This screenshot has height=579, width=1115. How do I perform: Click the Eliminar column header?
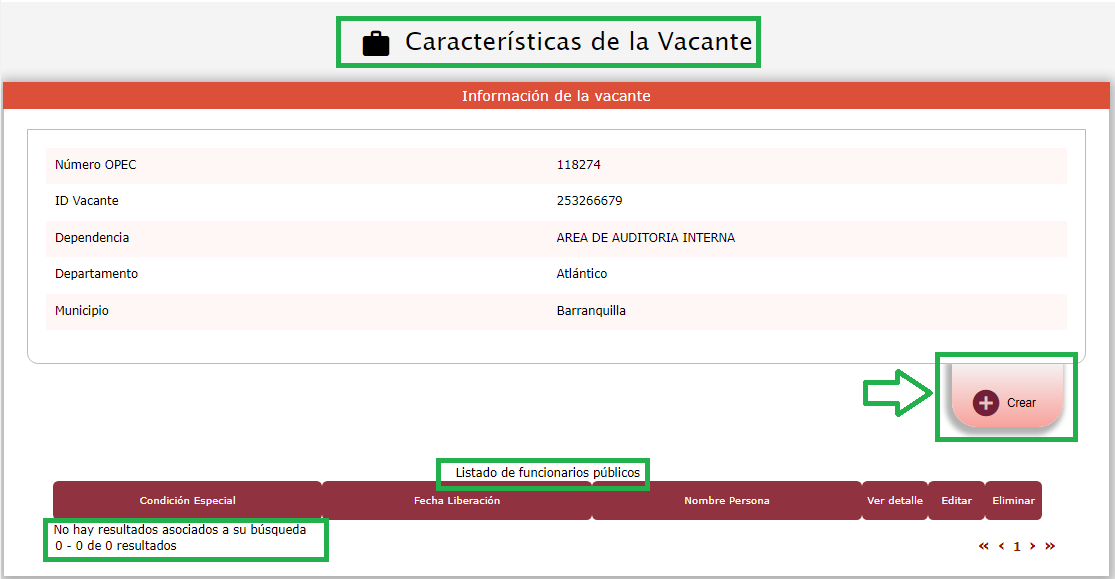1013,500
